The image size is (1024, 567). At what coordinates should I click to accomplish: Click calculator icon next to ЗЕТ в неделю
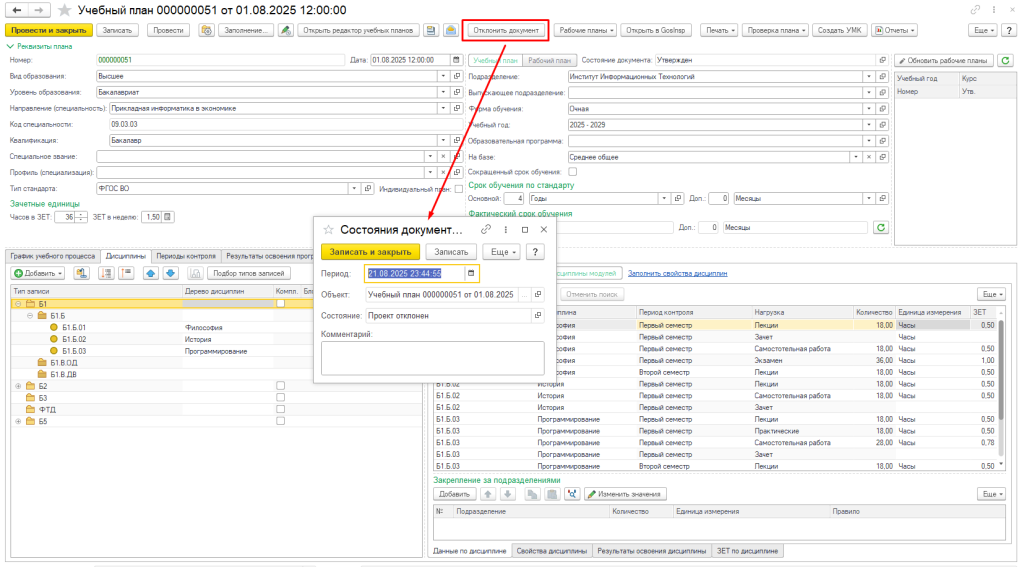(x=169, y=216)
